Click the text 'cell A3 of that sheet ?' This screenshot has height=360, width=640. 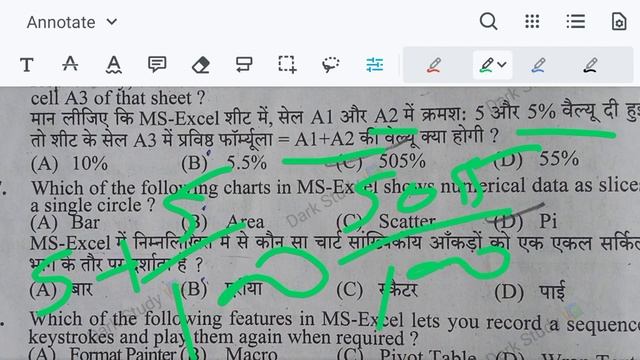(118, 98)
